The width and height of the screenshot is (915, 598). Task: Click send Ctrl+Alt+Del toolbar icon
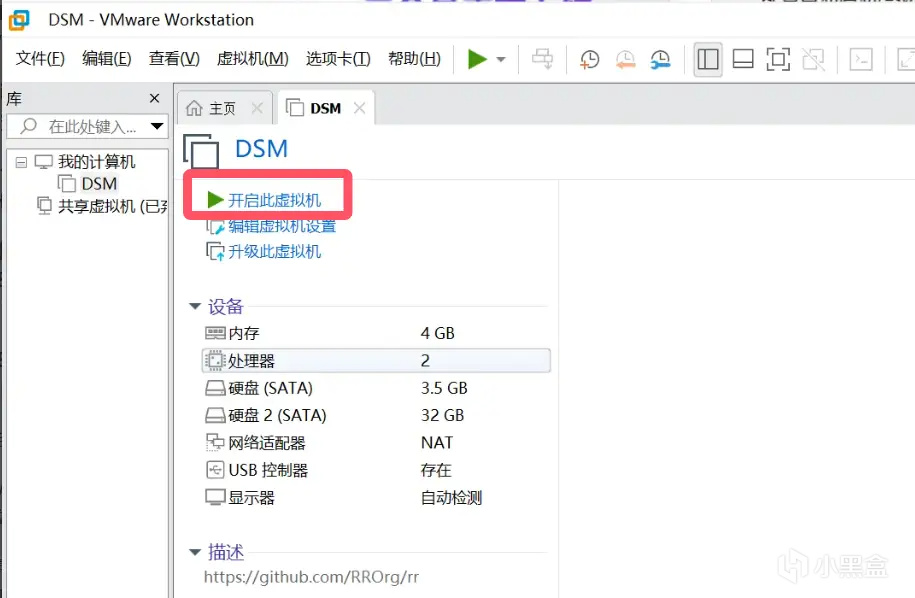point(543,59)
